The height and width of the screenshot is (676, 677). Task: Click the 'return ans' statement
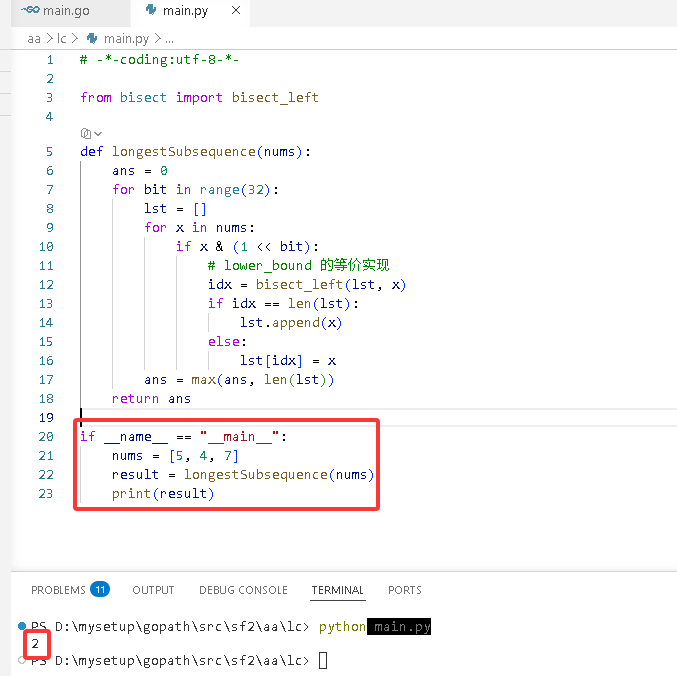click(151, 398)
